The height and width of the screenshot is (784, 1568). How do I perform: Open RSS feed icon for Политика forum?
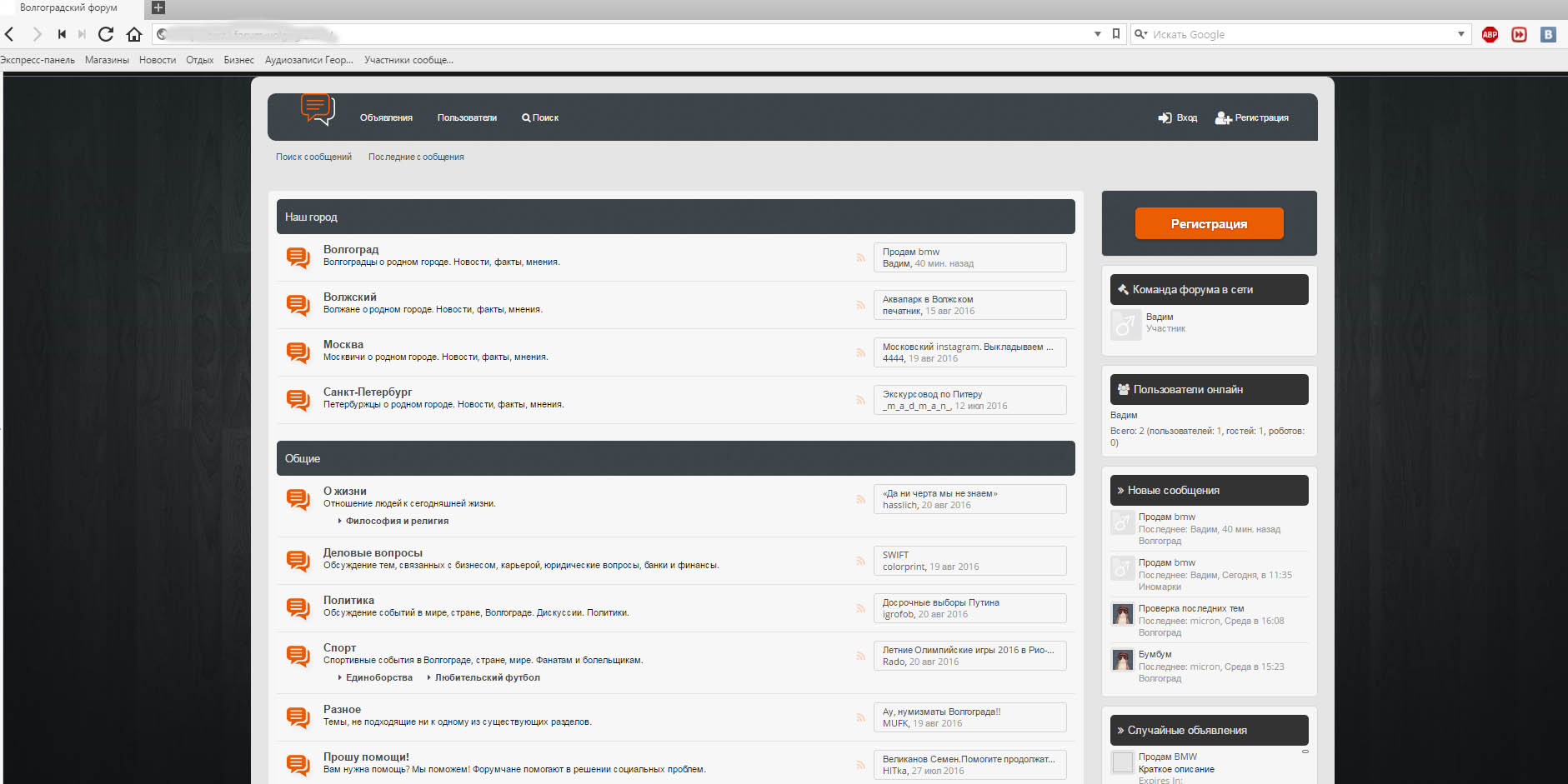point(860,608)
